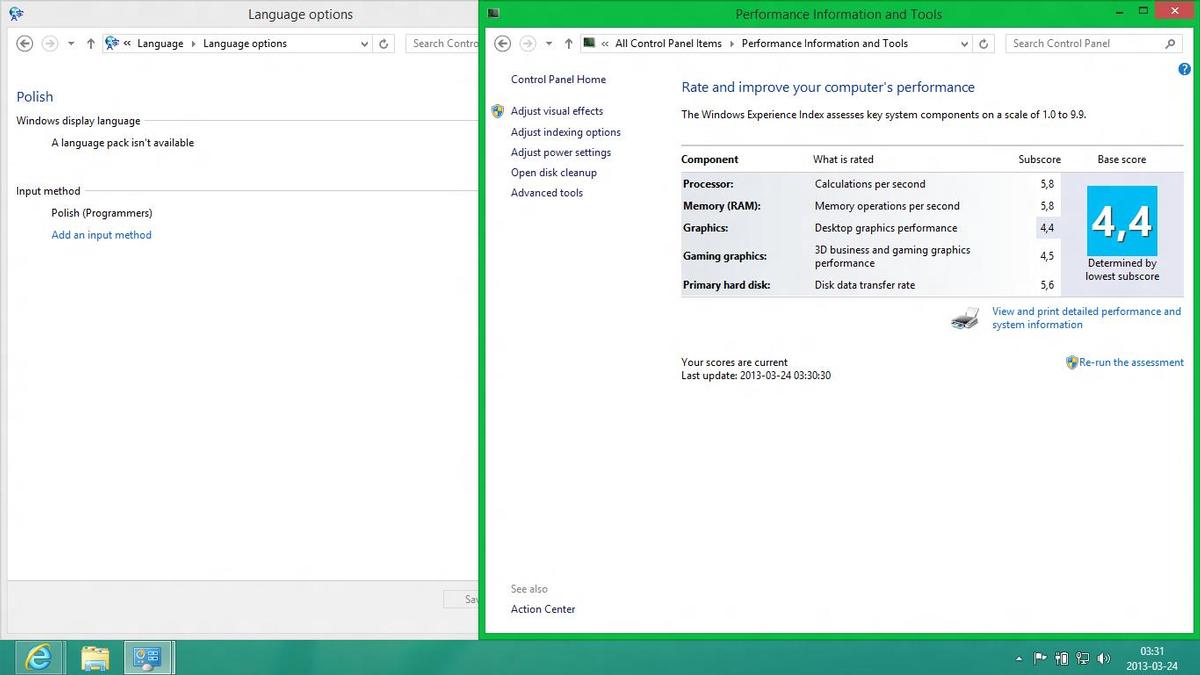
Task: Click the Performance Information window title icon
Action: click(493, 13)
